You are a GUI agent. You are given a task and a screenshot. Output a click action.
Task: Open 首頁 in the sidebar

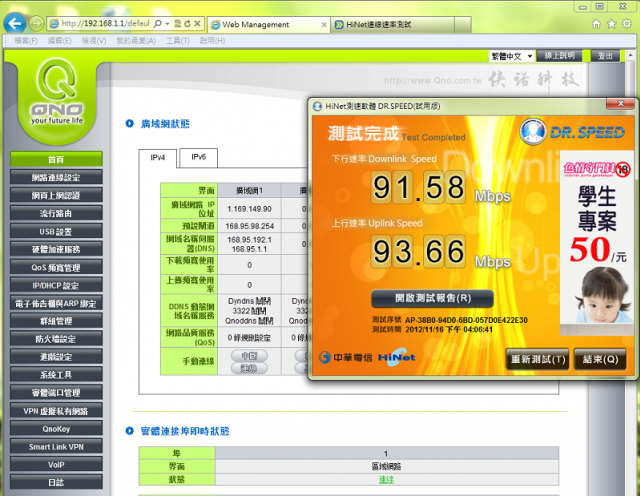[56, 159]
